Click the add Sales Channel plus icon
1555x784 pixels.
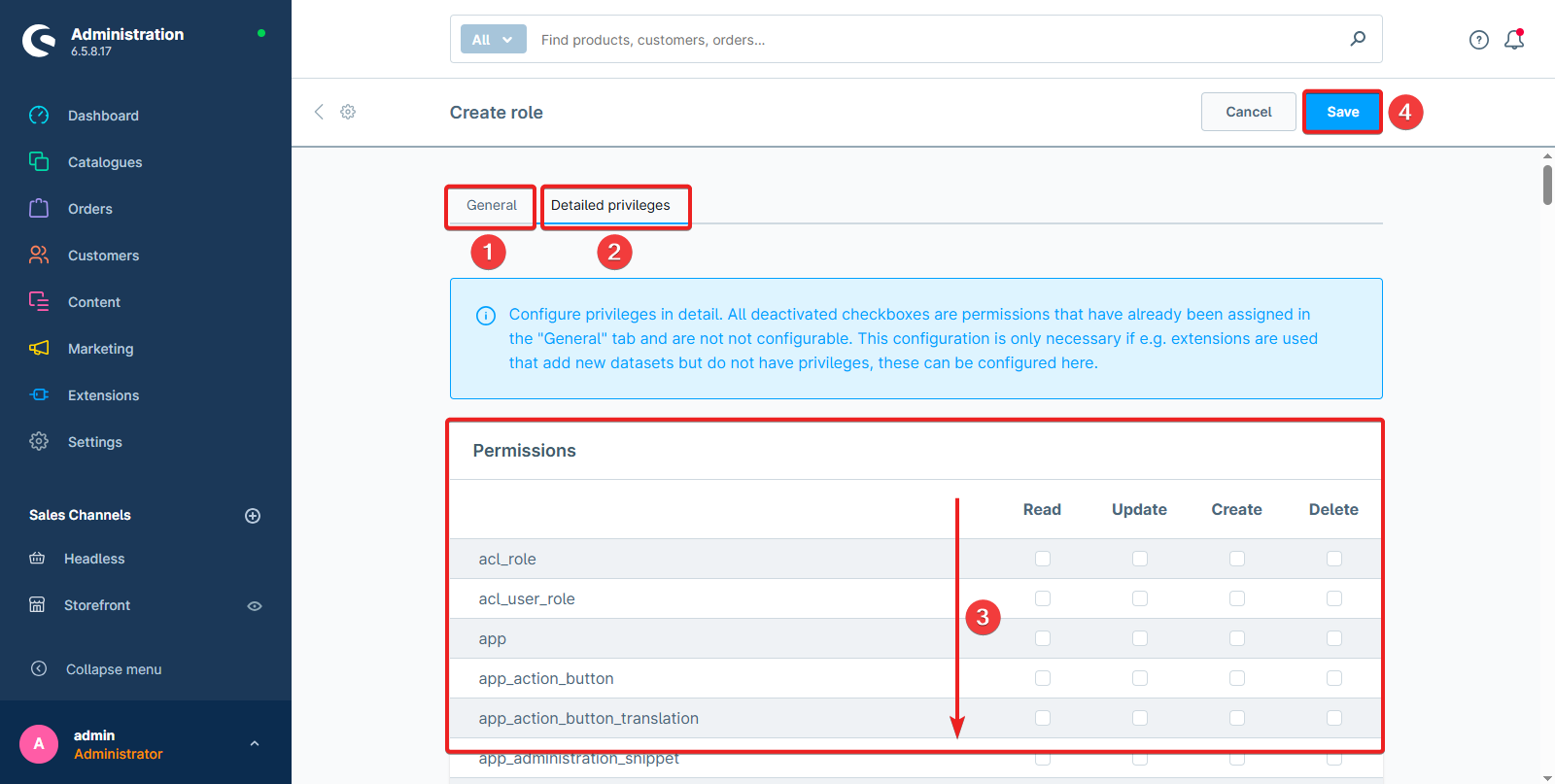click(253, 516)
